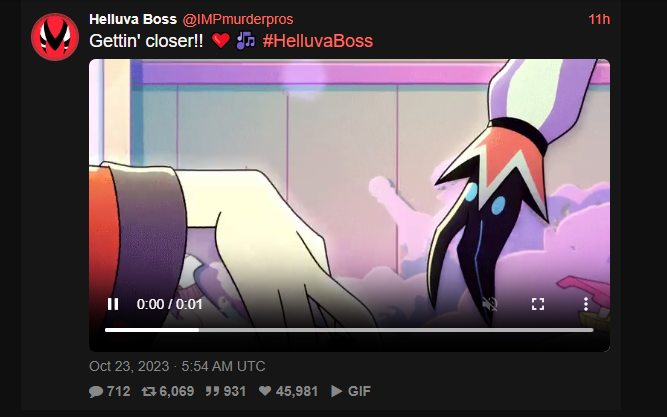Pause the video with the pause button
667x417 pixels.
(113, 304)
